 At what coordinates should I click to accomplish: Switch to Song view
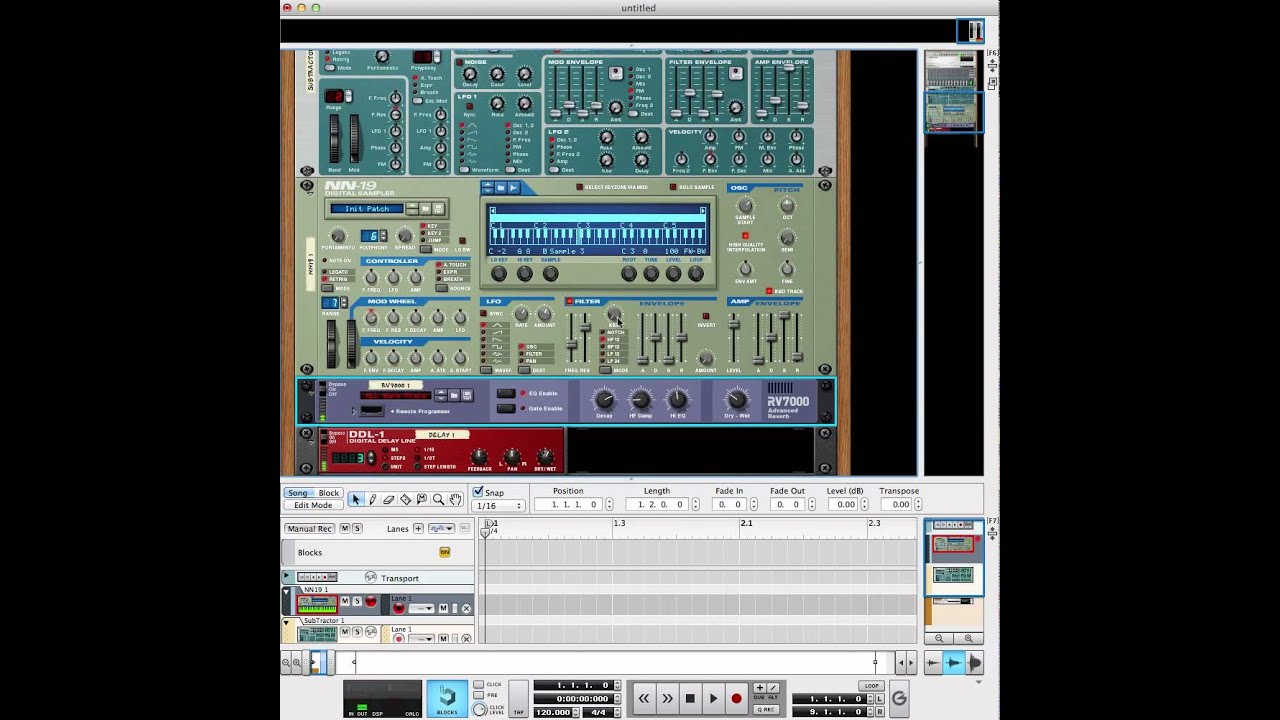[x=298, y=493]
